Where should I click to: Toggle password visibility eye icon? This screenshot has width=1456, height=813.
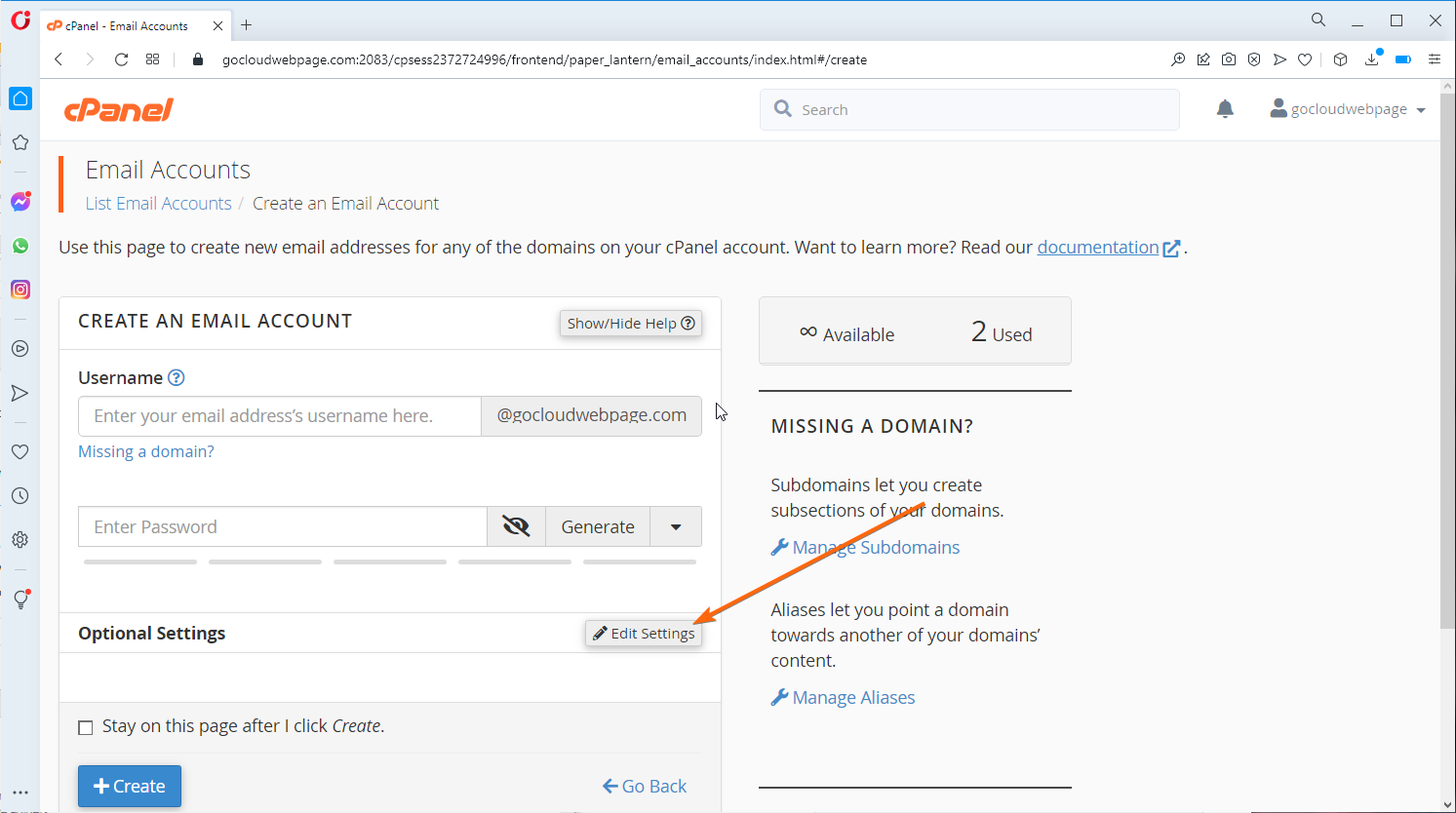516,526
